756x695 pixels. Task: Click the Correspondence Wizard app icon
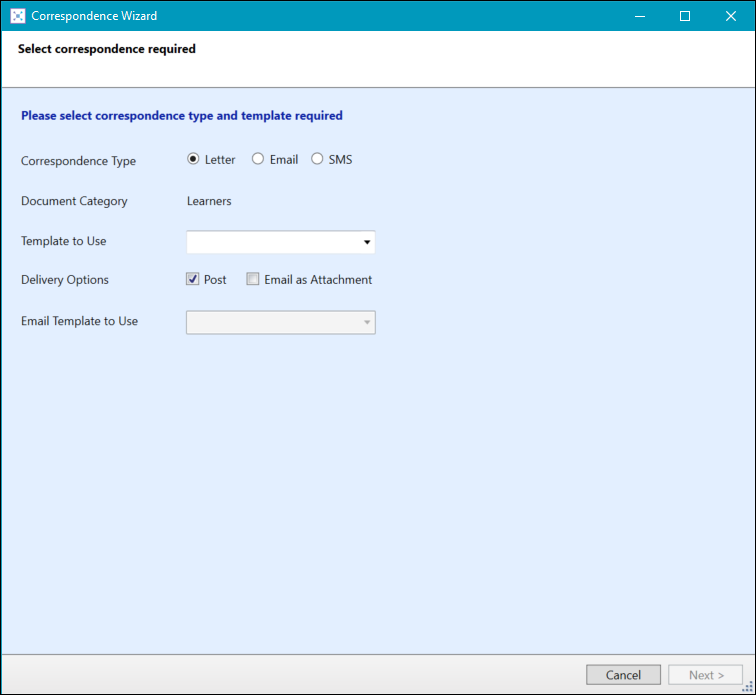pos(18,16)
